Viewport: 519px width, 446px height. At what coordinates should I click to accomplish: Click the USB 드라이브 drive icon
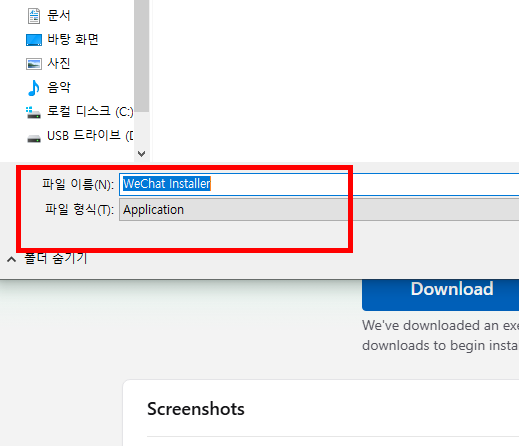pyautogui.click(x=34, y=138)
